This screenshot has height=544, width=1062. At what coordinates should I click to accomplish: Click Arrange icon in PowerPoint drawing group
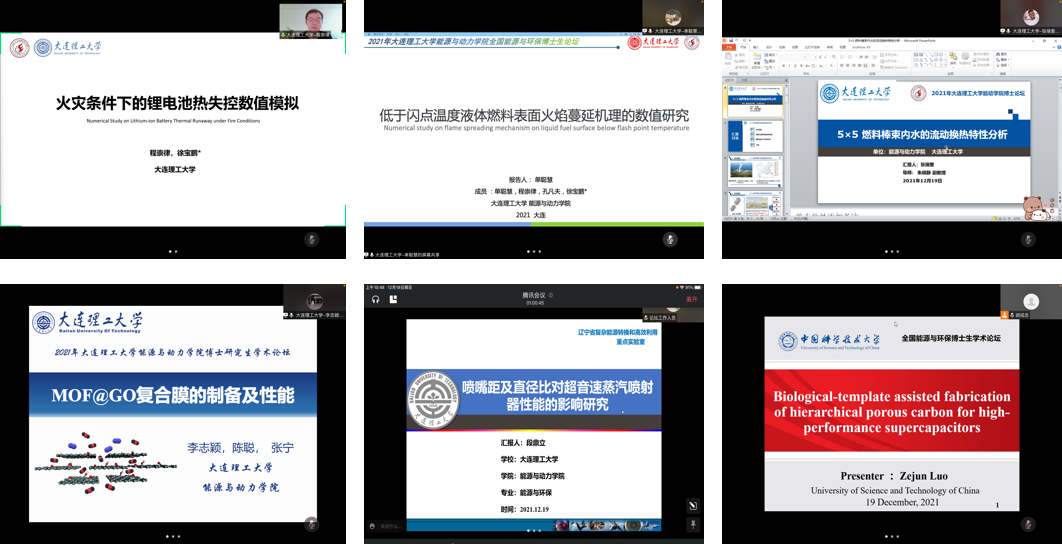coord(953,58)
